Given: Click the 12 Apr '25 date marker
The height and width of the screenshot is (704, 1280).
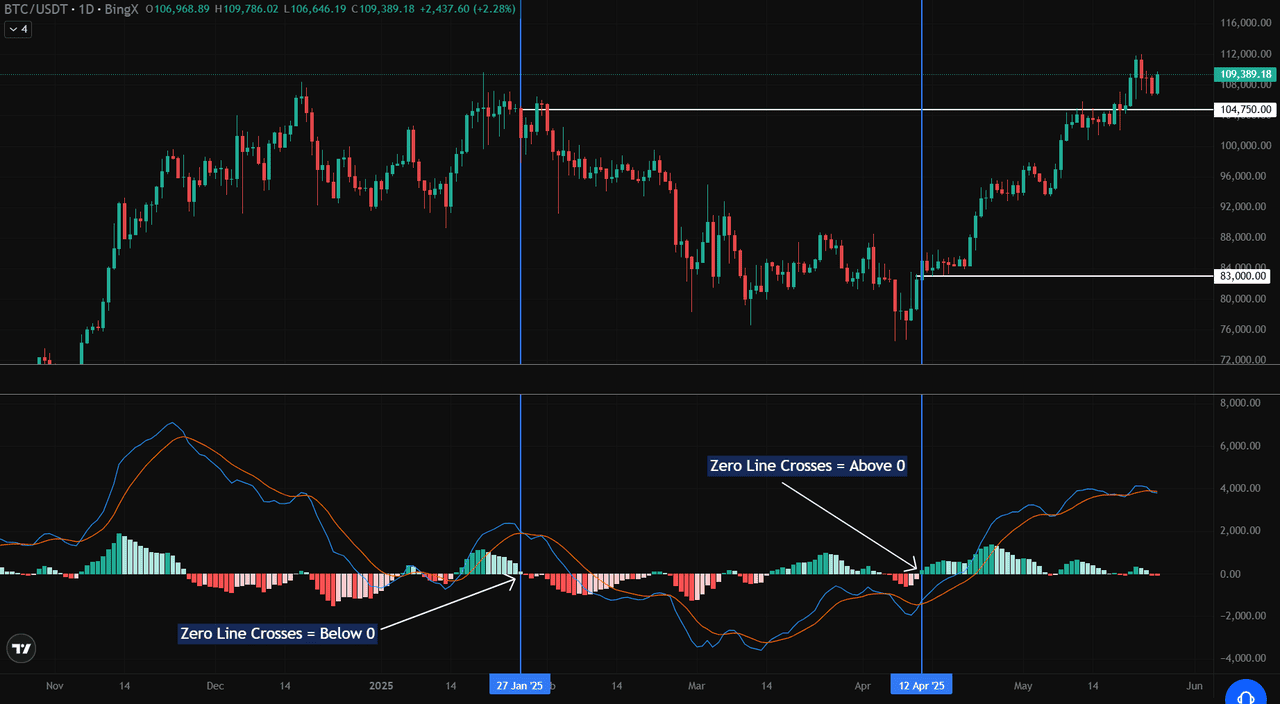Looking at the screenshot, I should coord(921,686).
